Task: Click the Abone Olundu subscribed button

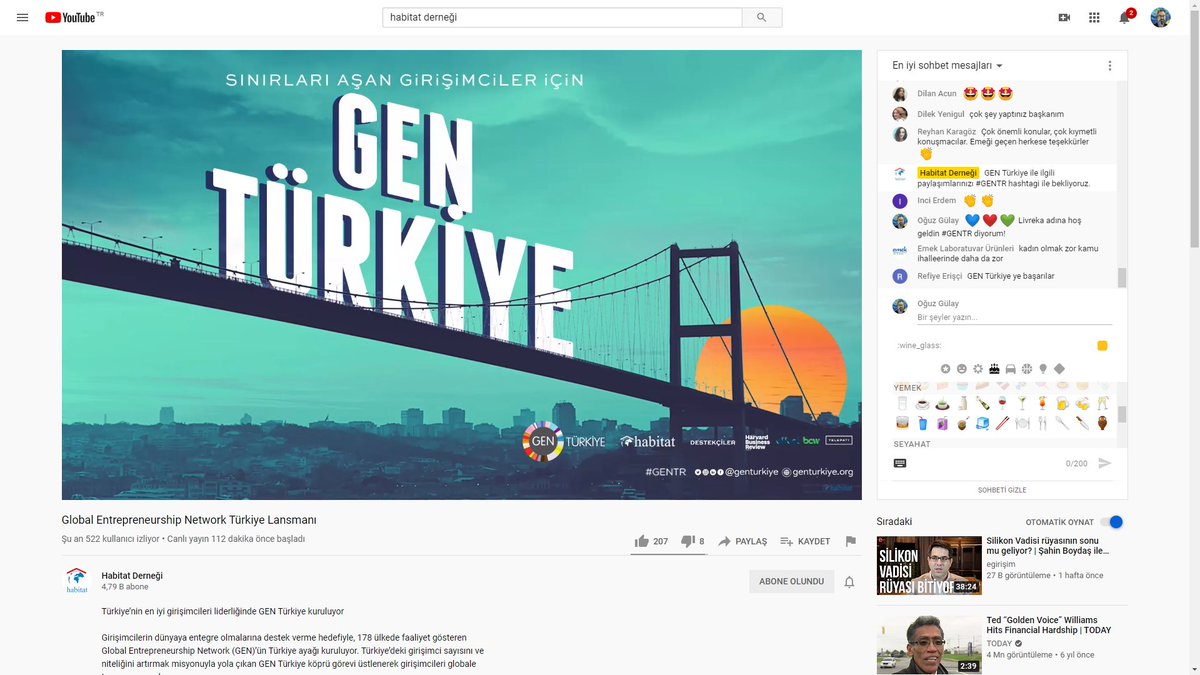Action: pyautogui.click(x=791, y=582)
